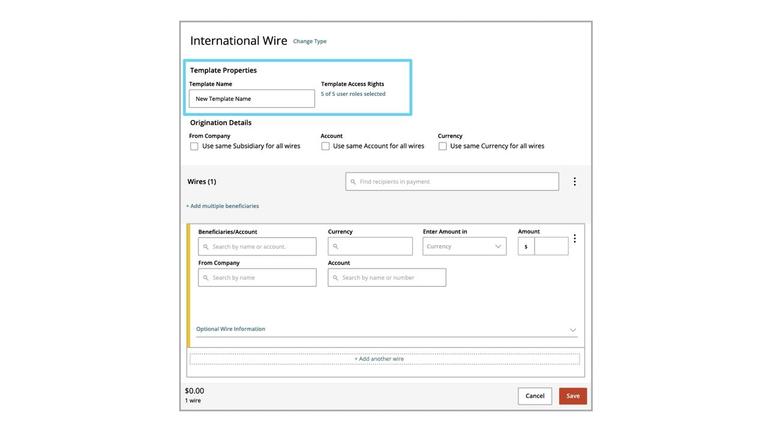Click Add another wire
This screenshot has width=768, height=432.
[x=379, y=359]
